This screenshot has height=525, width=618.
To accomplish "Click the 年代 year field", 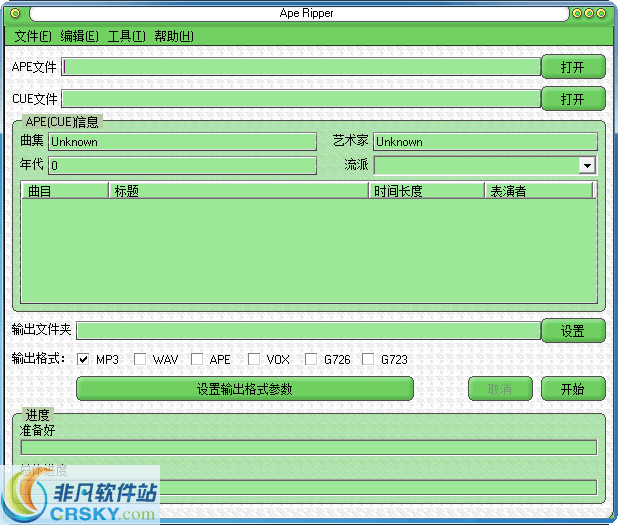I will tap(182, 165).
